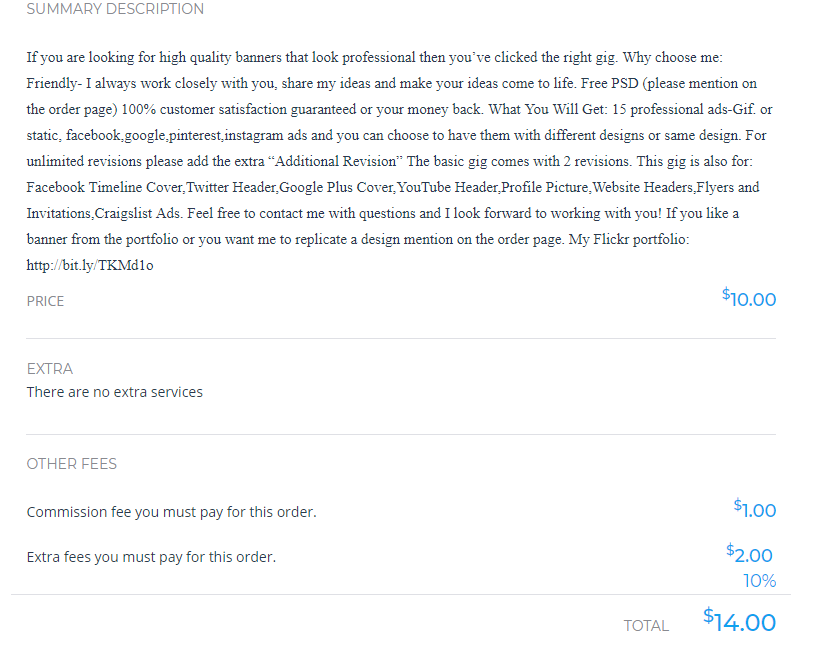Click the extra fees description line
819x651 pixels.
click(151, 557)
